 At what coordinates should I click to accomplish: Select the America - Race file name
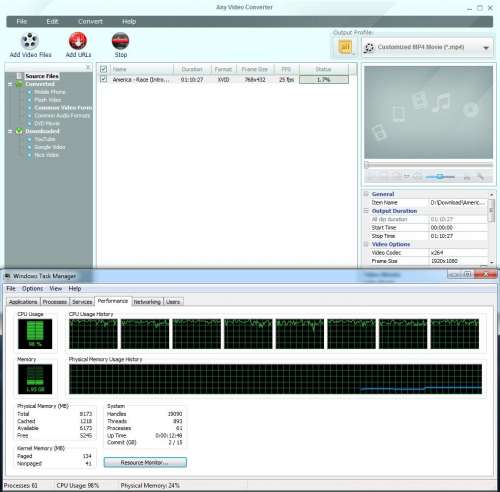coord(141,80)
